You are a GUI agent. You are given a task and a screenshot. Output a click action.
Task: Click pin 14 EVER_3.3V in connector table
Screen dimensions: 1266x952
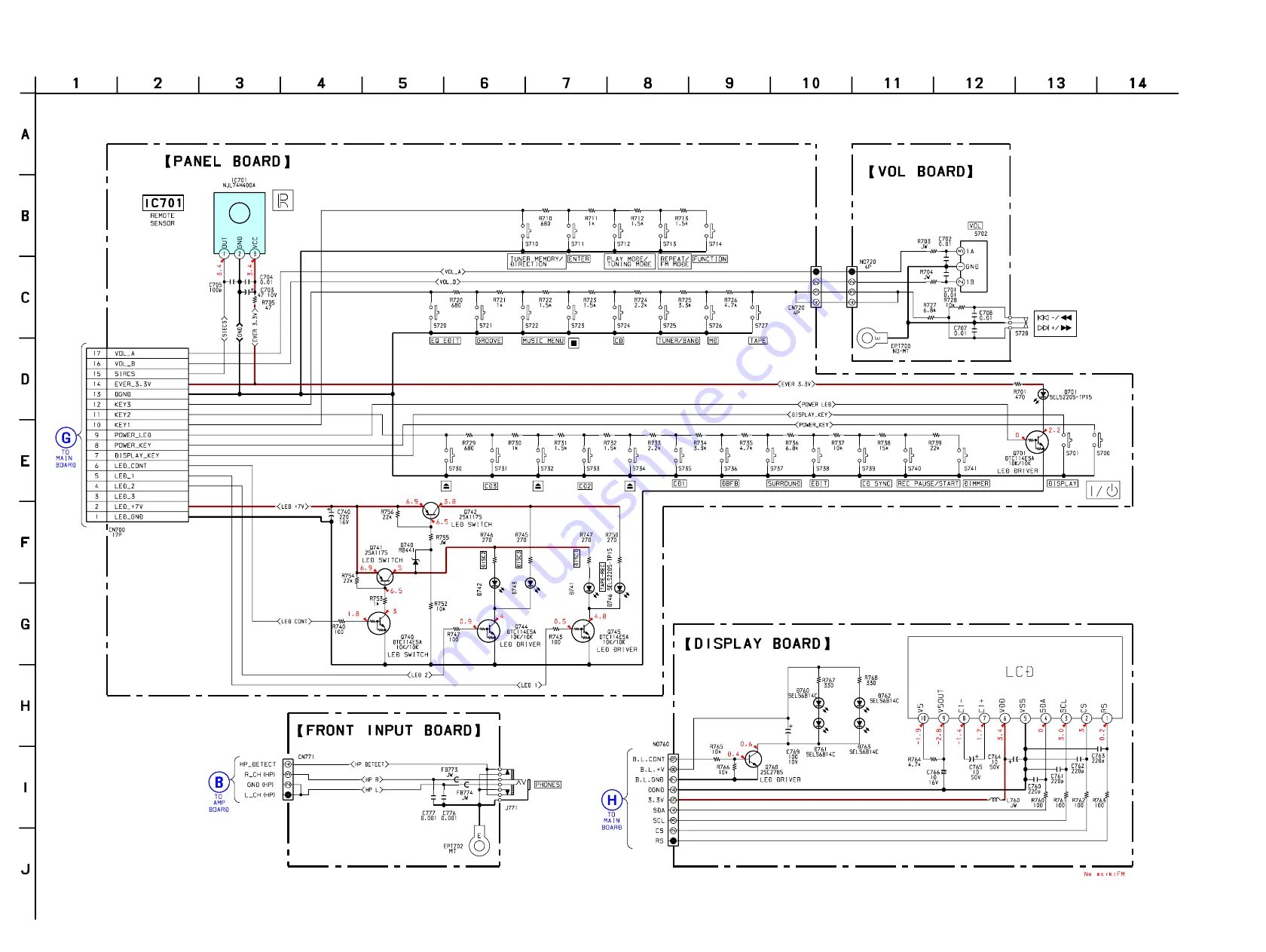[137, 384]
